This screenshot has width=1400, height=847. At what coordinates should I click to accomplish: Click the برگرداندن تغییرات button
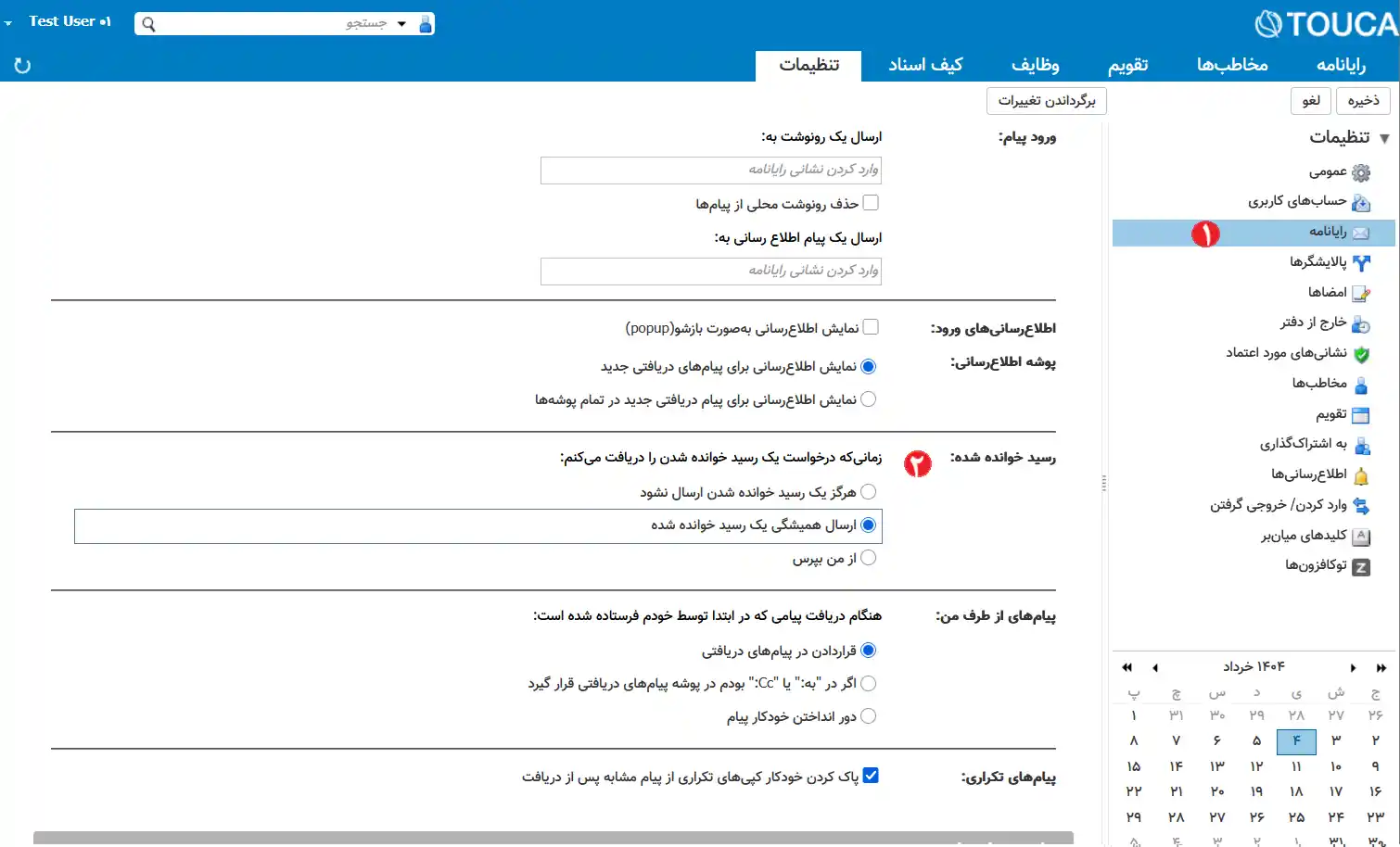click(x=1047, y=101)
